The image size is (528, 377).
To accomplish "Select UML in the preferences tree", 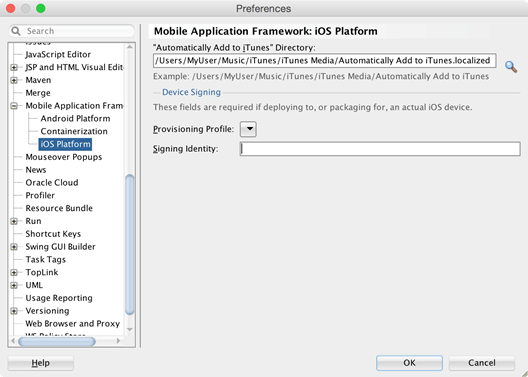I will [x=34, y=285].
